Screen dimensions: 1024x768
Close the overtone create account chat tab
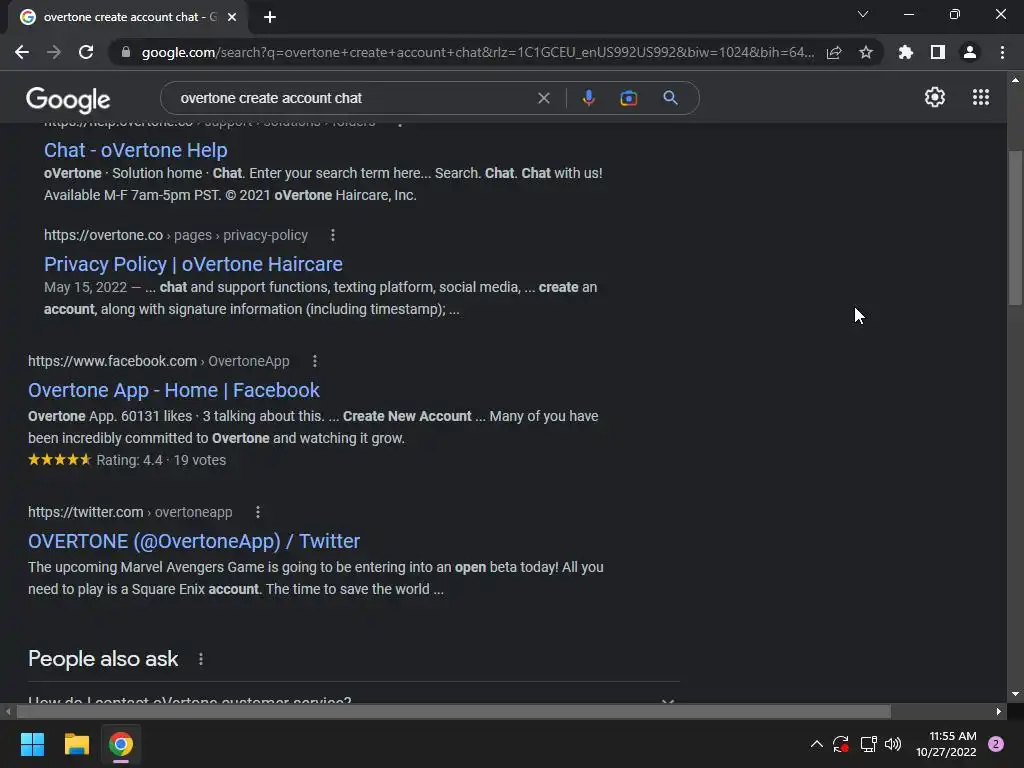click(232, 17)
